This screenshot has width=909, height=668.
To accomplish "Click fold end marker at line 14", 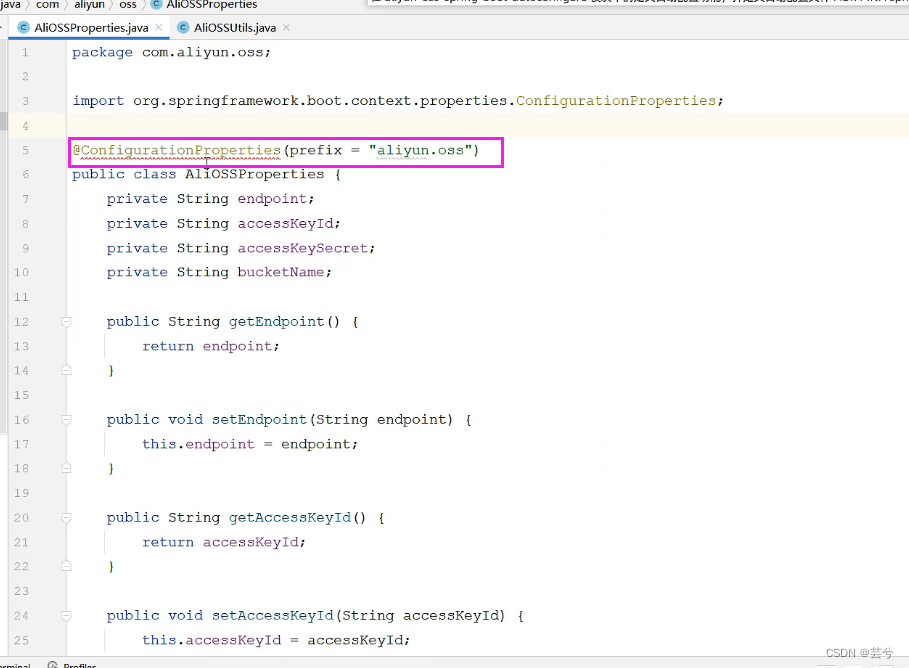I will tap(66, 370).
